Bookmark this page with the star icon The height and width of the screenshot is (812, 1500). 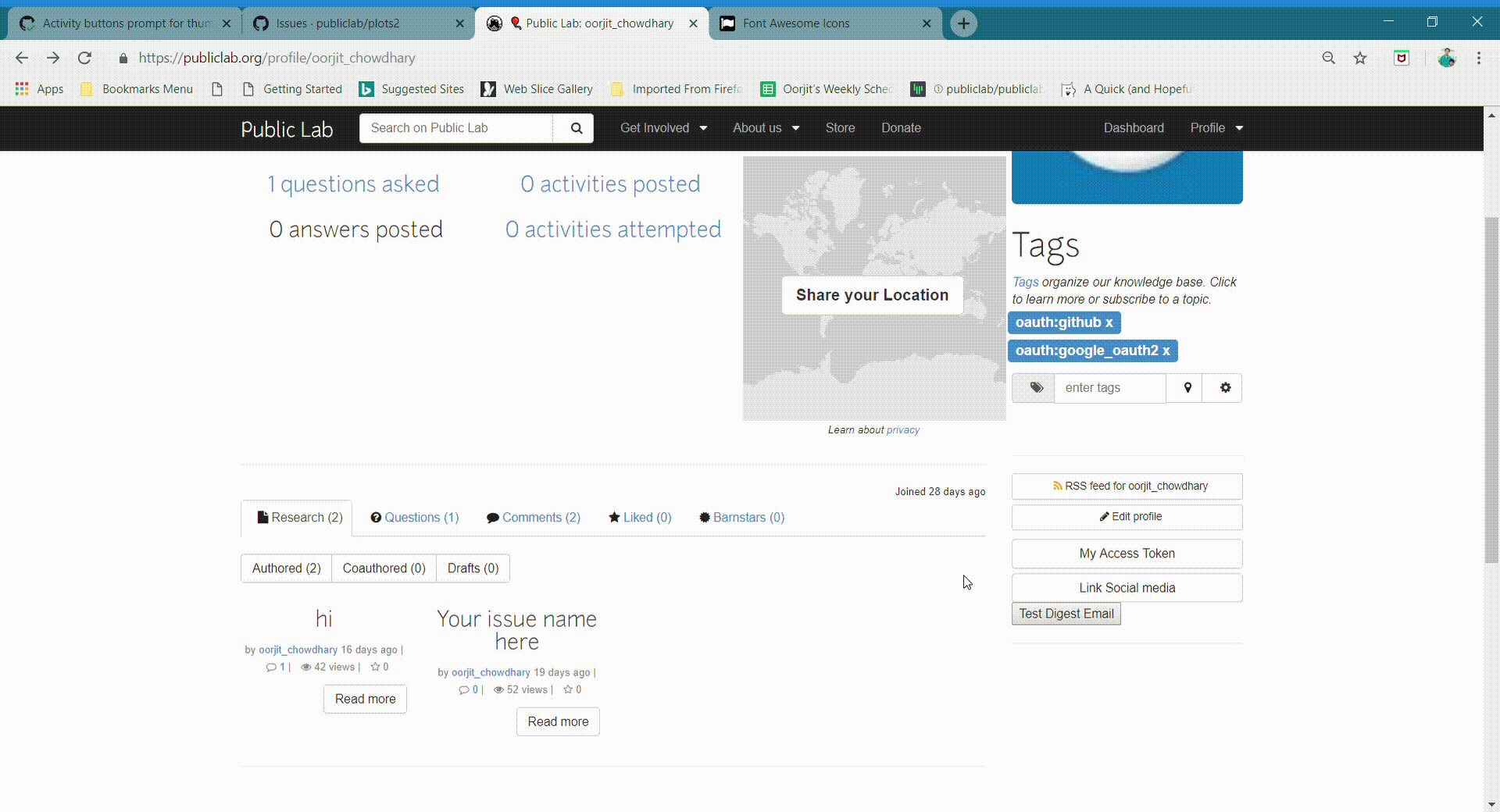(x=1360, y=58)
